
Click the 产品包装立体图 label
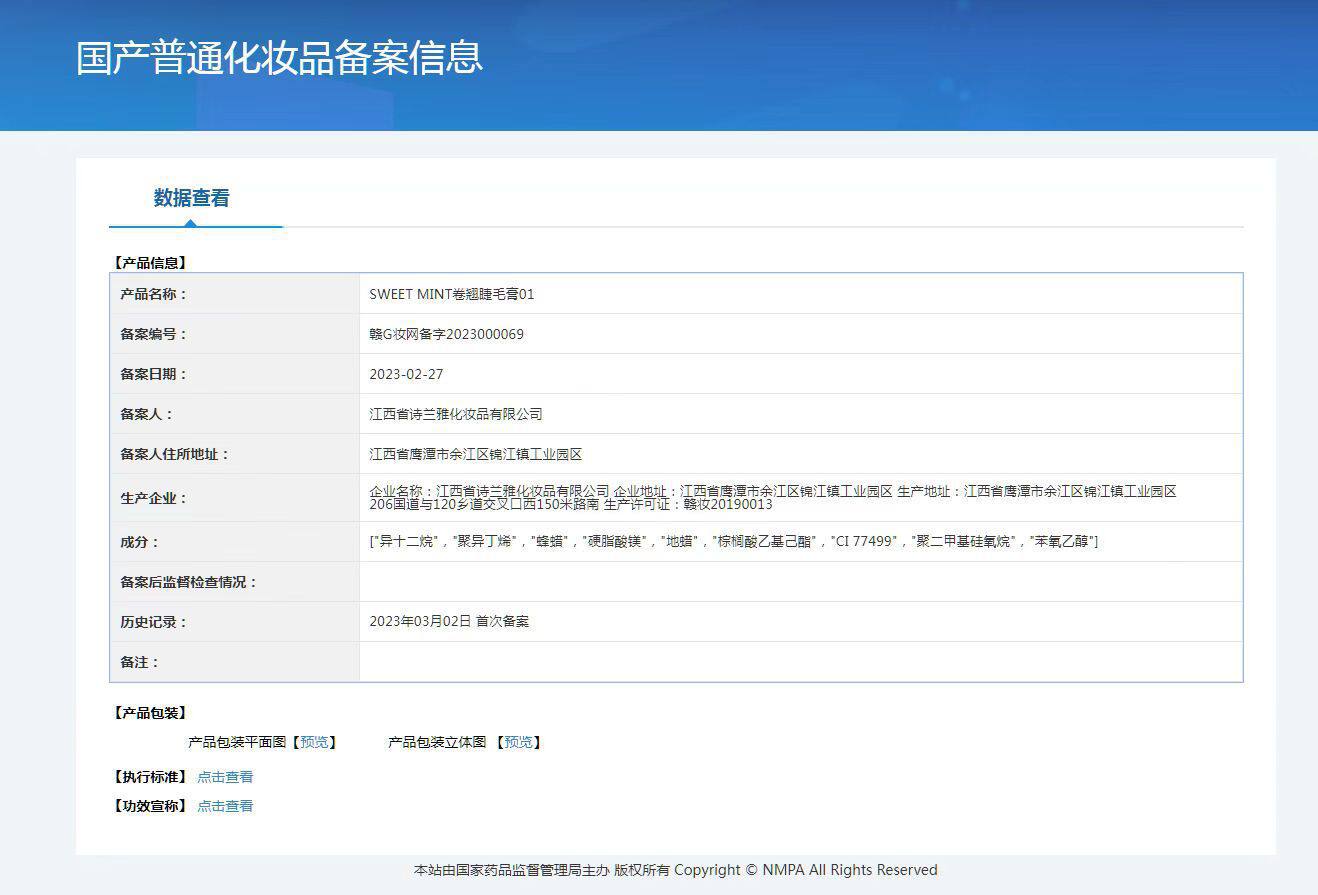coord(437,742)
